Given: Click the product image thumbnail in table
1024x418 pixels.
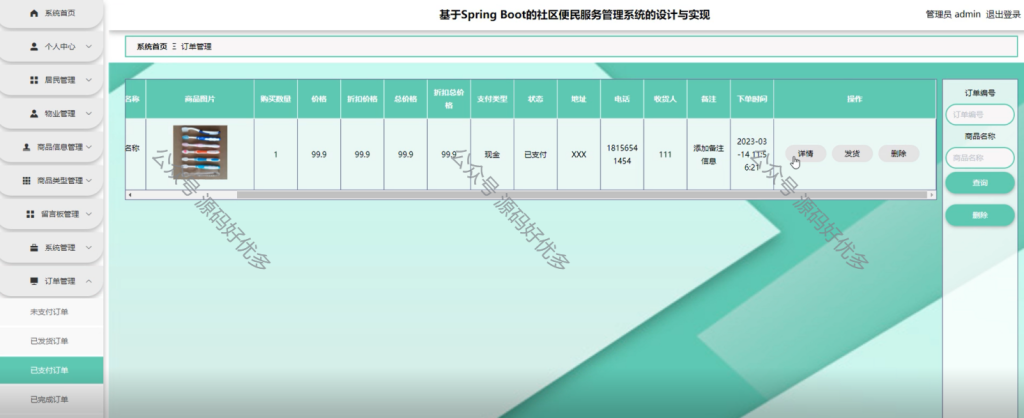Looking at the screenshot, I should (200, 152).
